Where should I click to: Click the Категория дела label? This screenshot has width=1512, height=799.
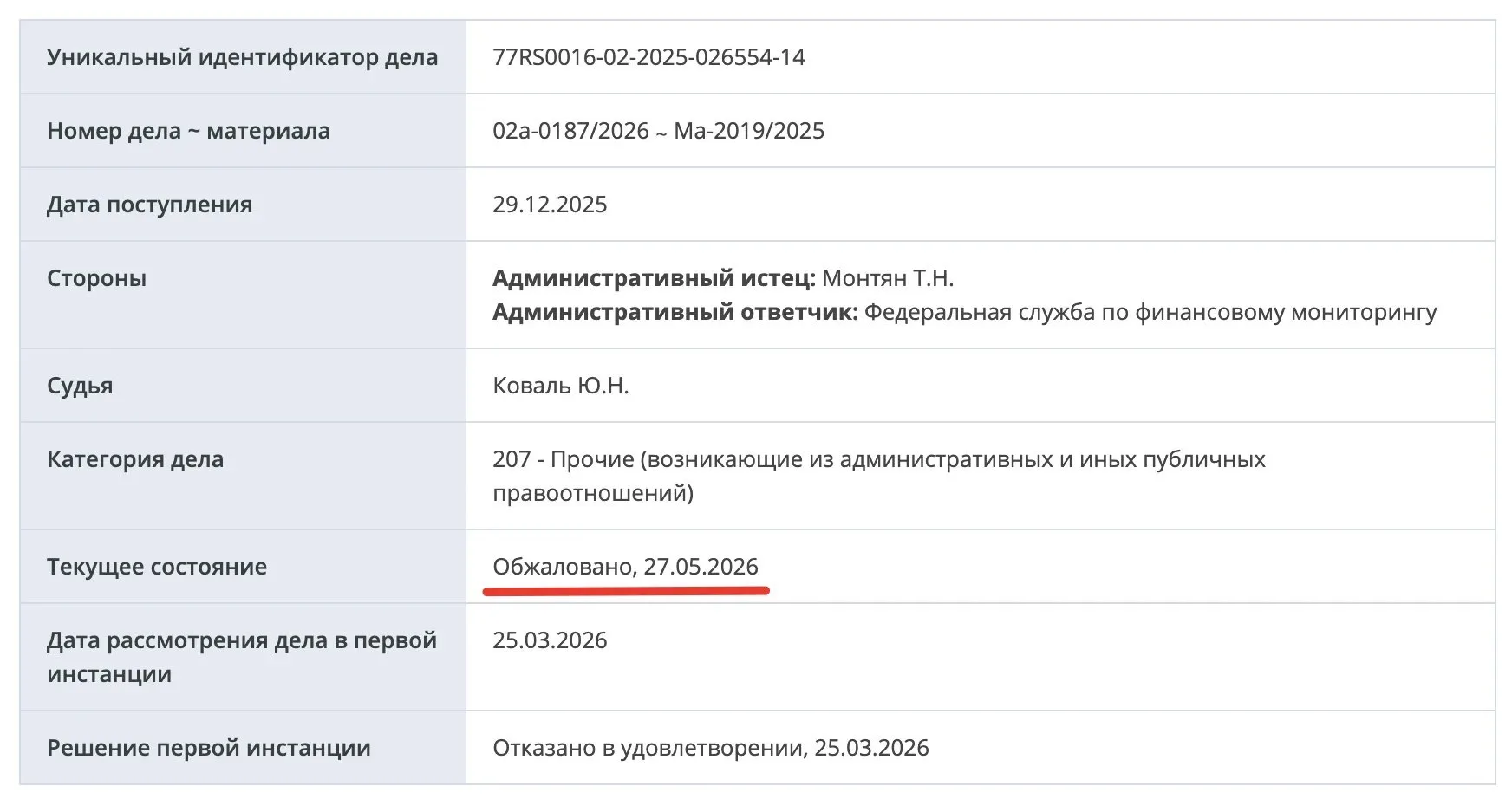pyautogui.click(x=135, y=459)
